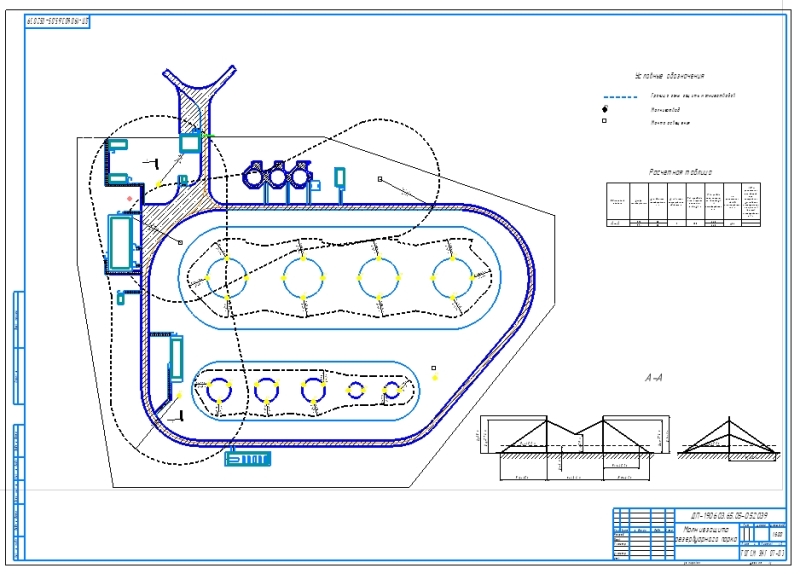
Task: Select the 'А-А' section label
Action: (654, 378)
